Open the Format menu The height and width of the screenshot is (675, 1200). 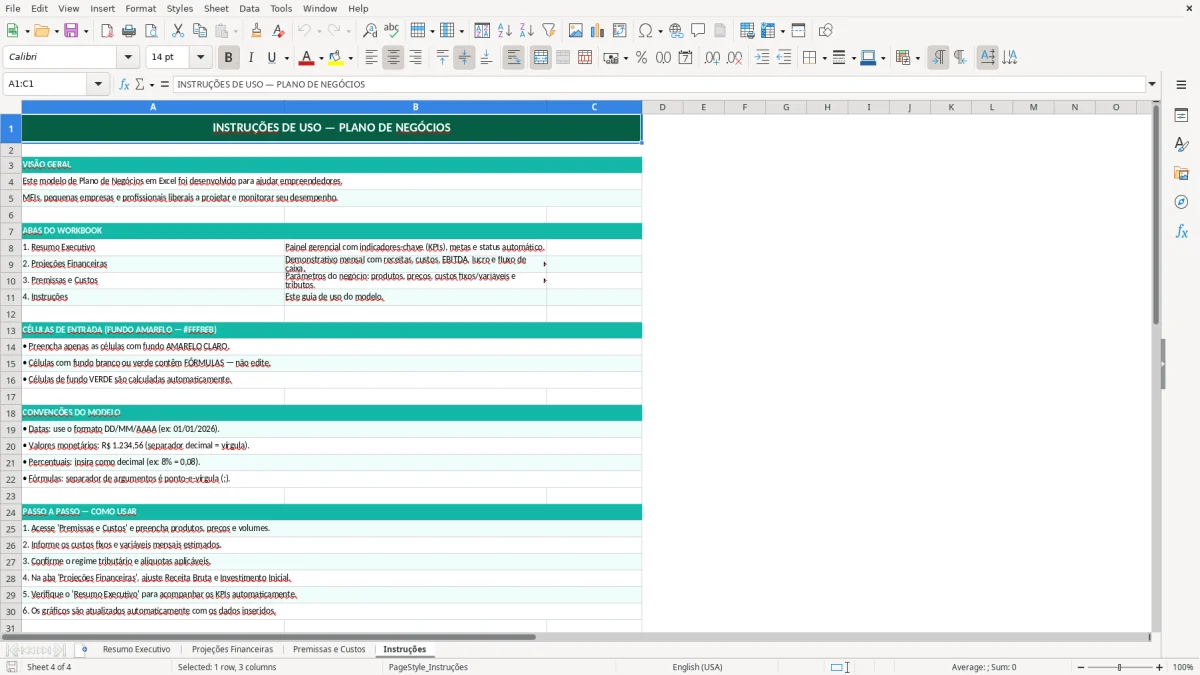(x=140, y=8)
